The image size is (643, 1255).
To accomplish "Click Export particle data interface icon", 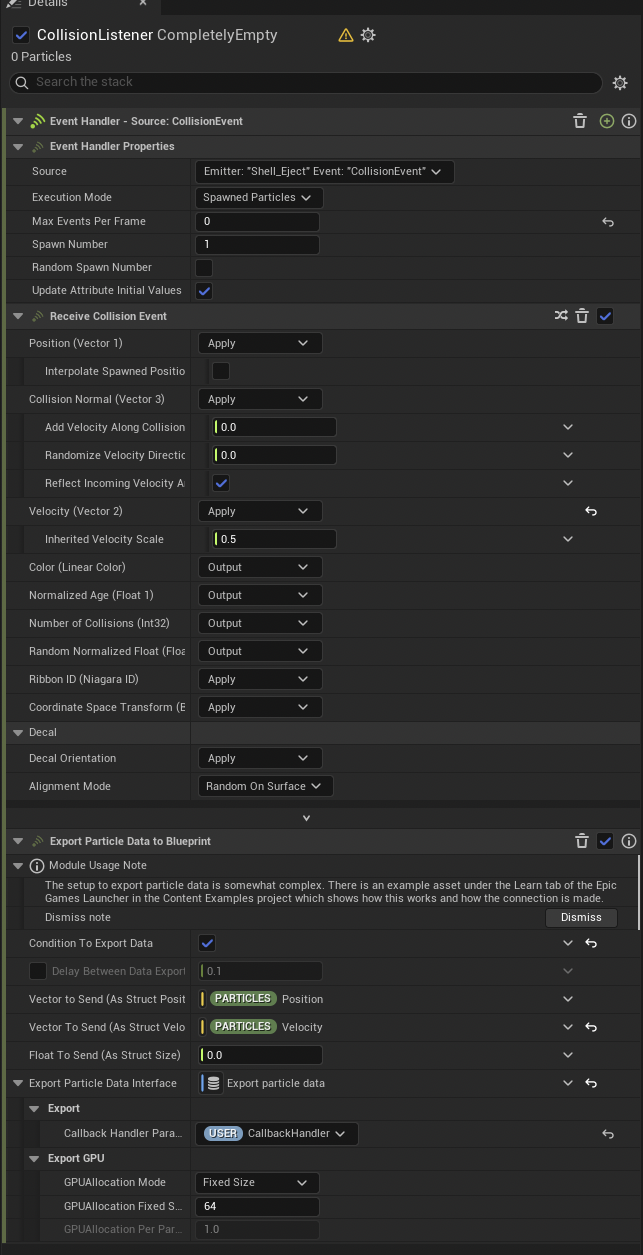I will pyautogui.click(x=215, y=1083).
